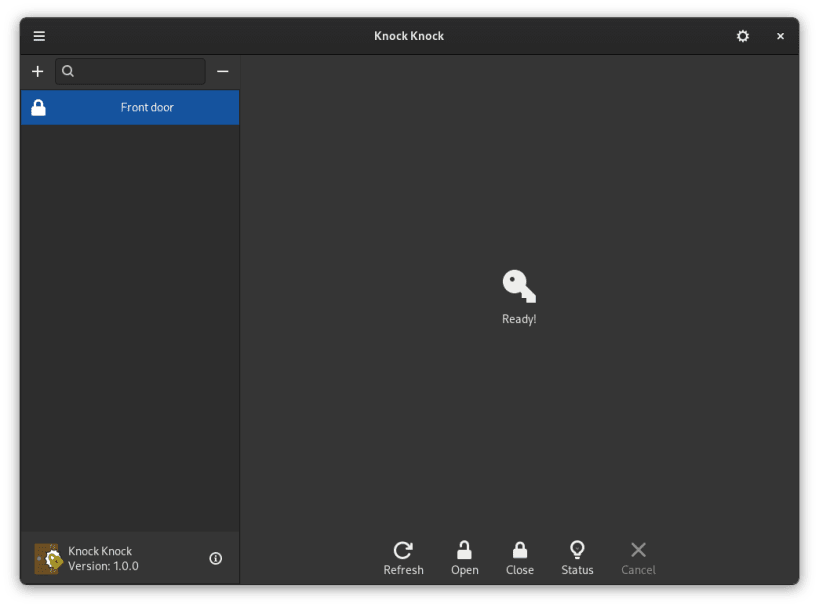Click the Refresh button
Viewport: 819px width, 607px height.
pyautogui.click(x=403, y=558)
